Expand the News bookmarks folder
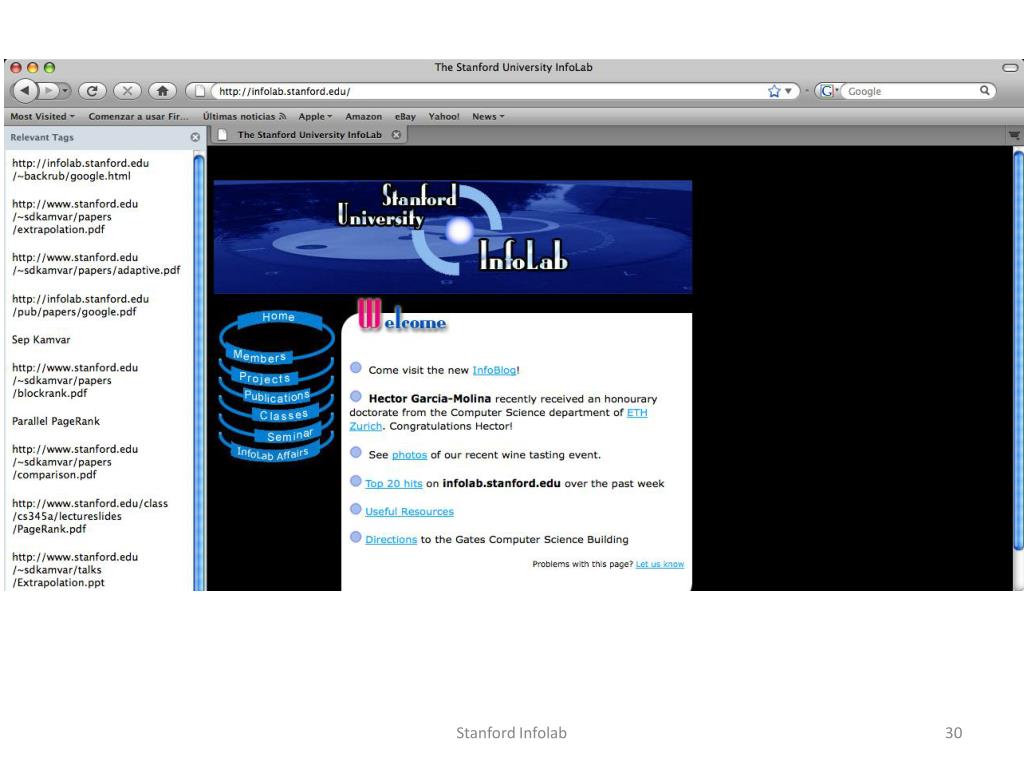The image size is (1024, 768). (488, 116)
